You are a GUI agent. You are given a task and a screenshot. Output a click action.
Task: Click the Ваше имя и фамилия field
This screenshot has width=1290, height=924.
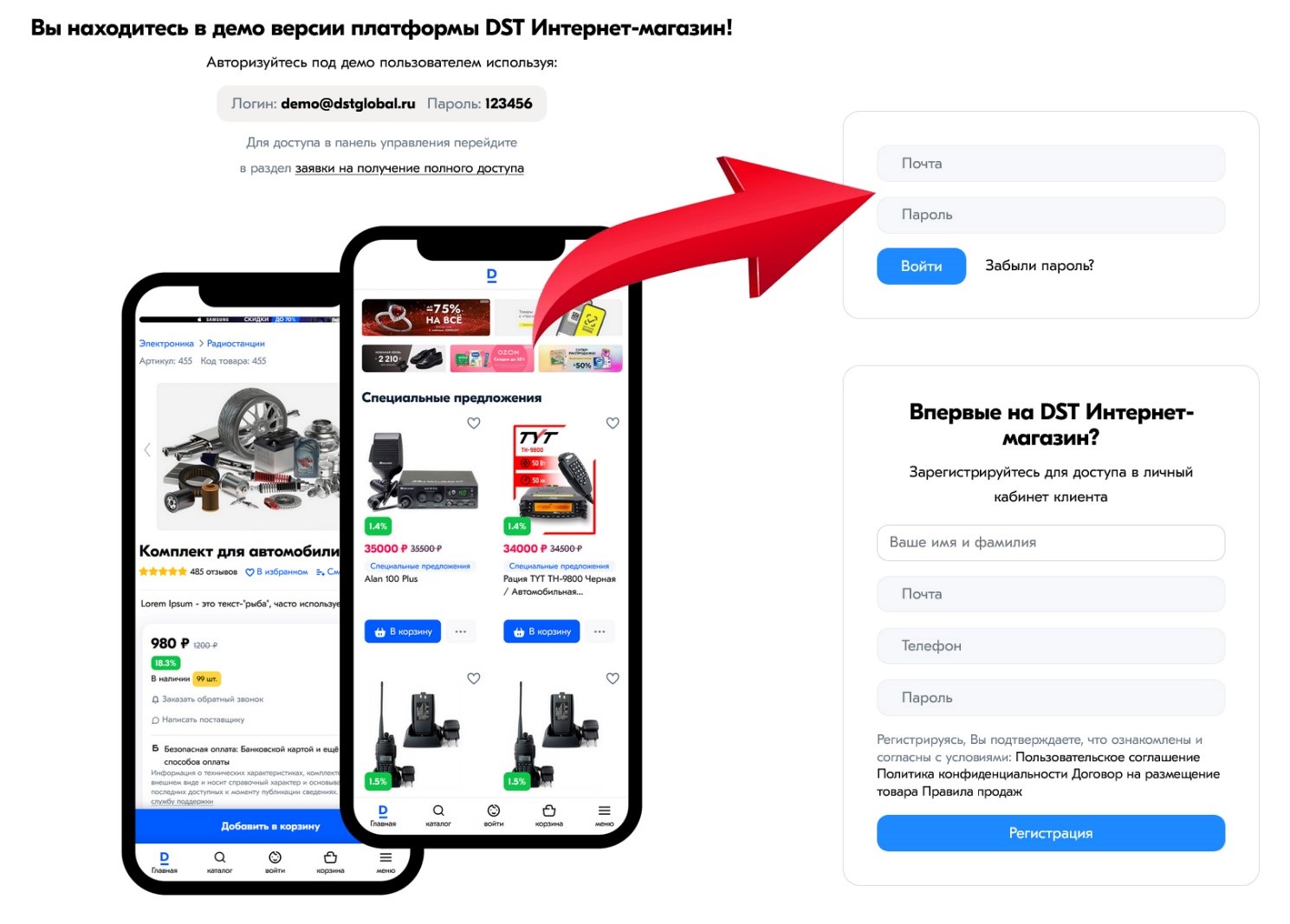click(1050, 543)
